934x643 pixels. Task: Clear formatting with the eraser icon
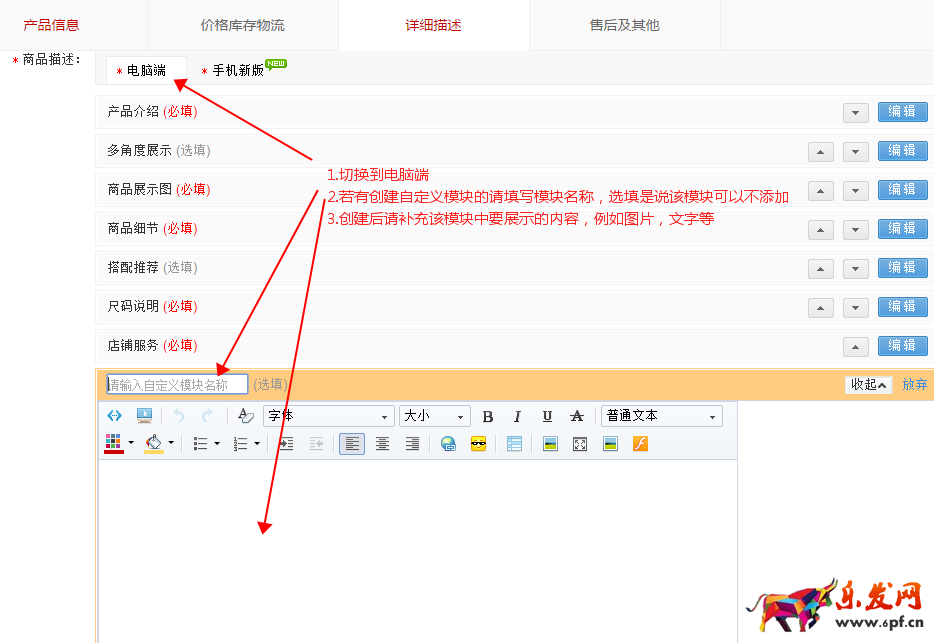click(x=245, y=415)
